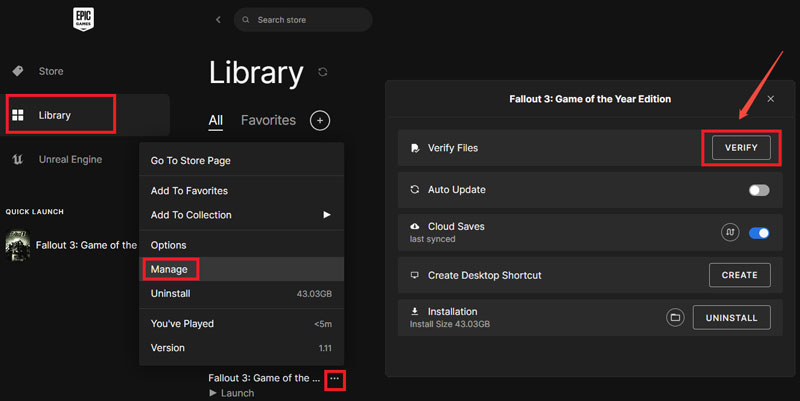The image size is (800, 401).
Task: Click the search magnifier icon
Action: tap(246, 20)
